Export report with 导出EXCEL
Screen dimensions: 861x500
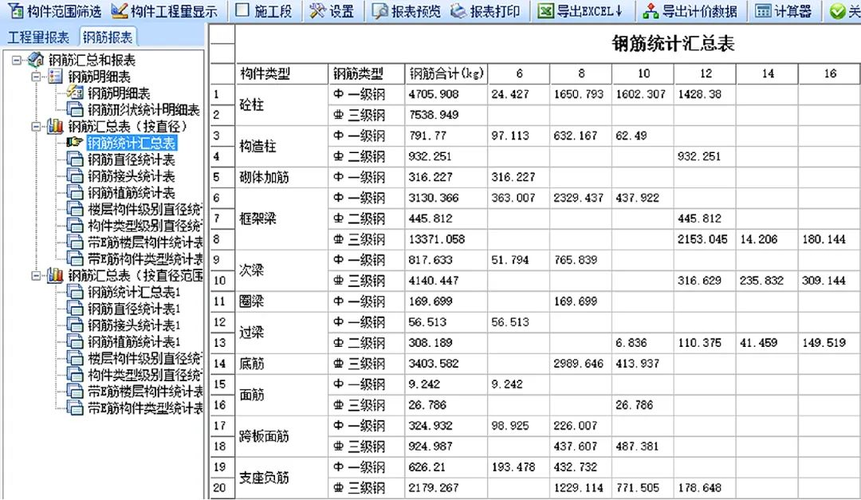pos(580,10)
